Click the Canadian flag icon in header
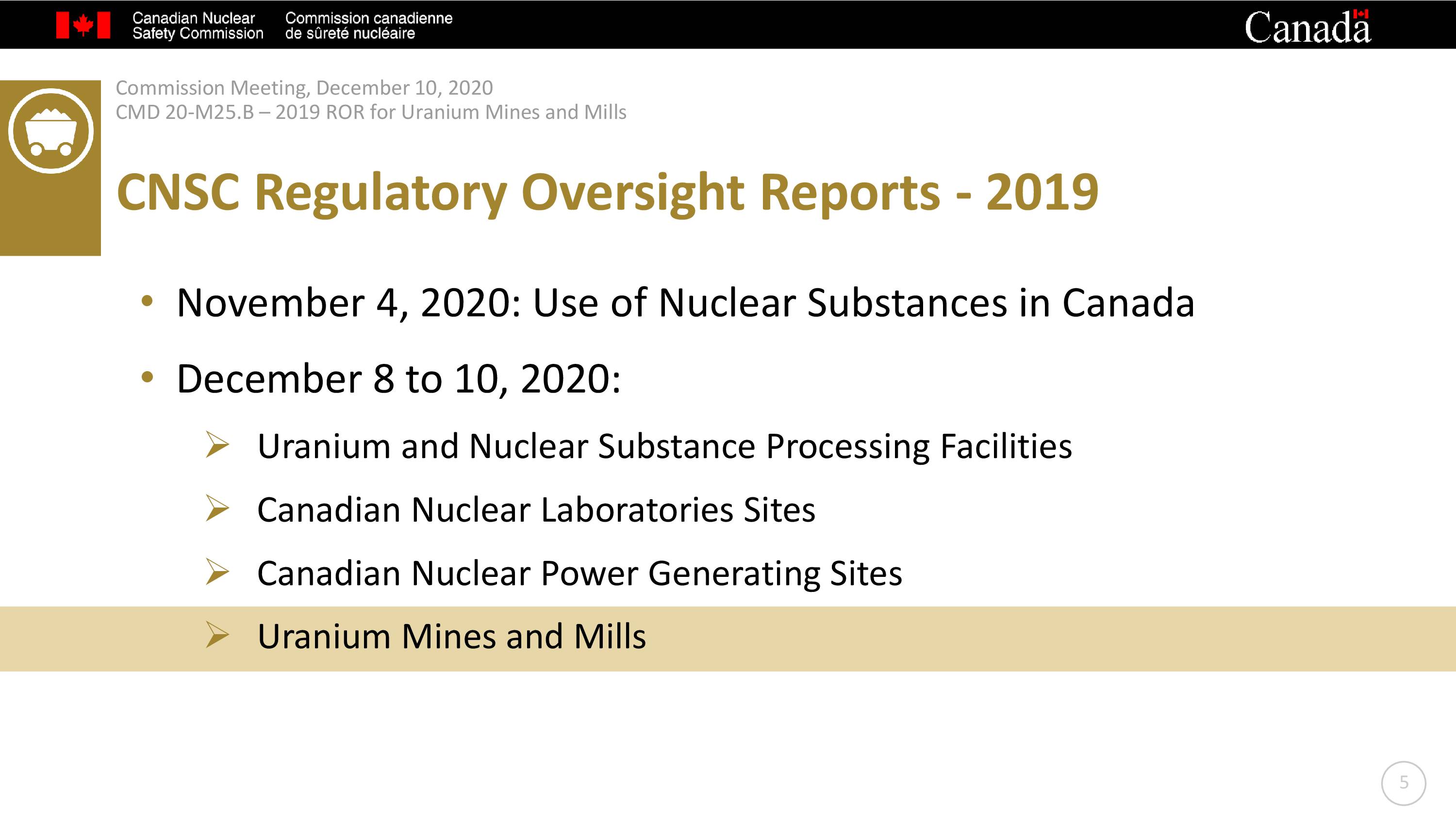This screenshot has height=819, width=1456. click(83, 25)
